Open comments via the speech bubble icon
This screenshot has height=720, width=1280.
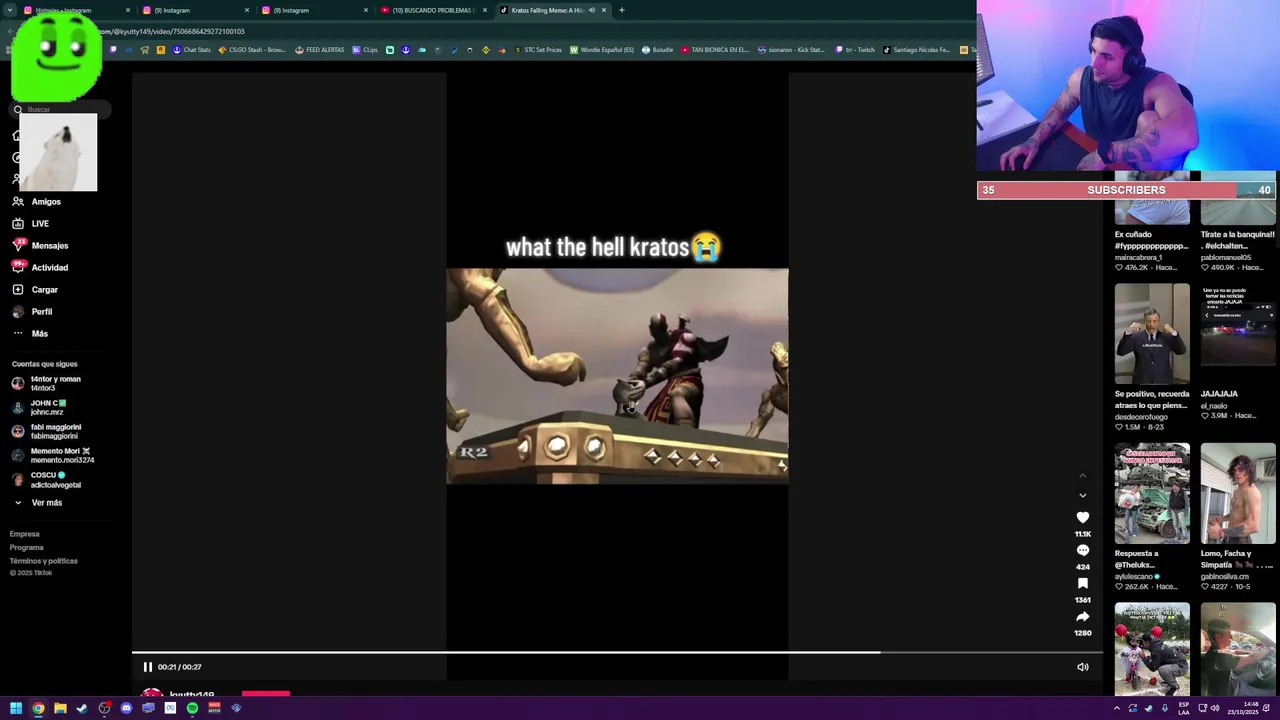[x=1082, y=550]
